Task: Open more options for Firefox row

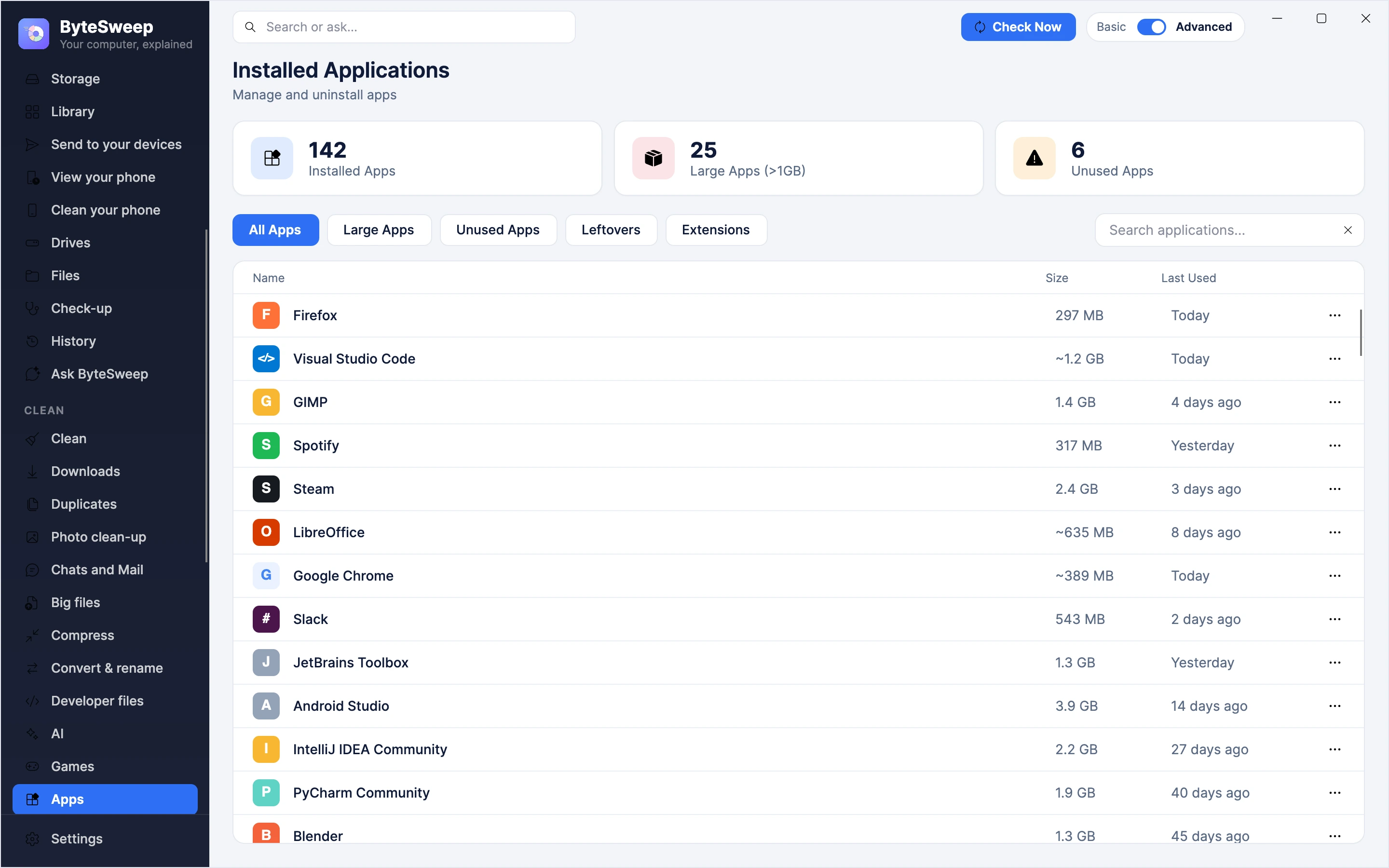Action: pos(1335,315)
